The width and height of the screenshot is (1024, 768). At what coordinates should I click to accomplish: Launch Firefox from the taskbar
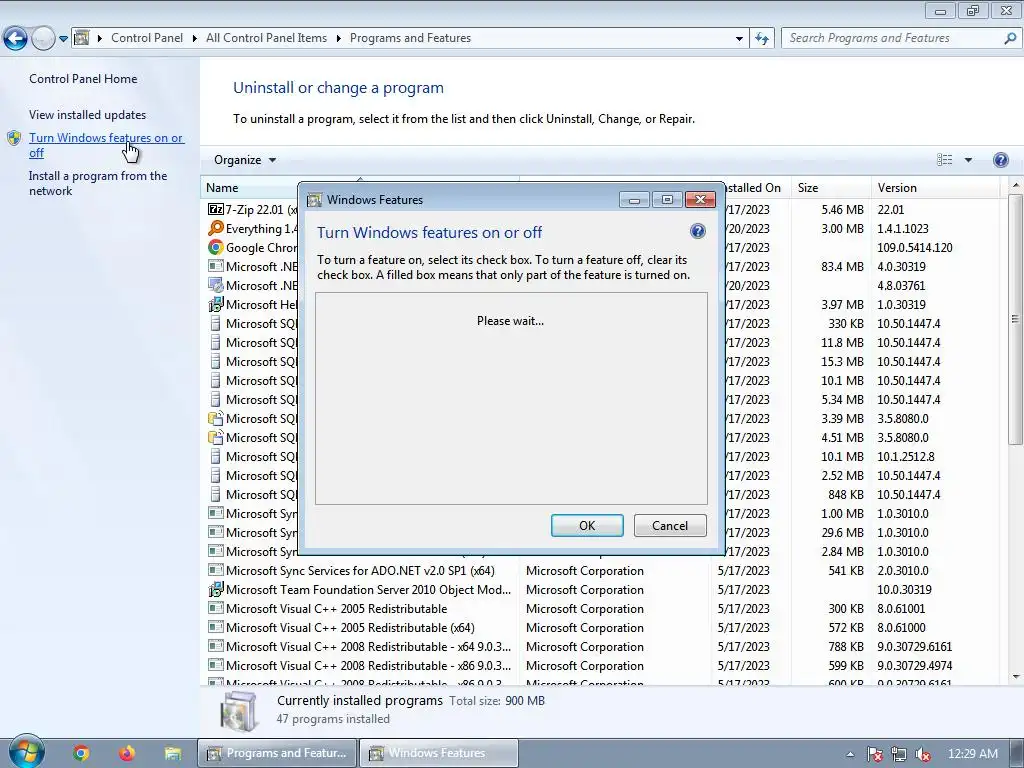pos(127,754)
